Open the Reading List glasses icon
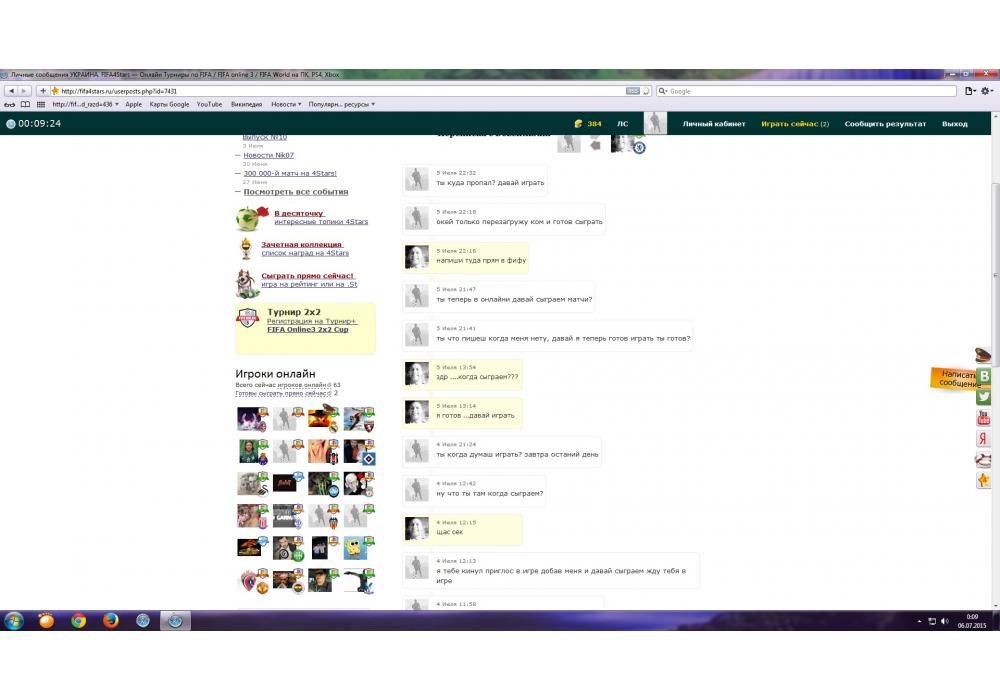This screenshot has width=1000, height=700. click(10, 104)
